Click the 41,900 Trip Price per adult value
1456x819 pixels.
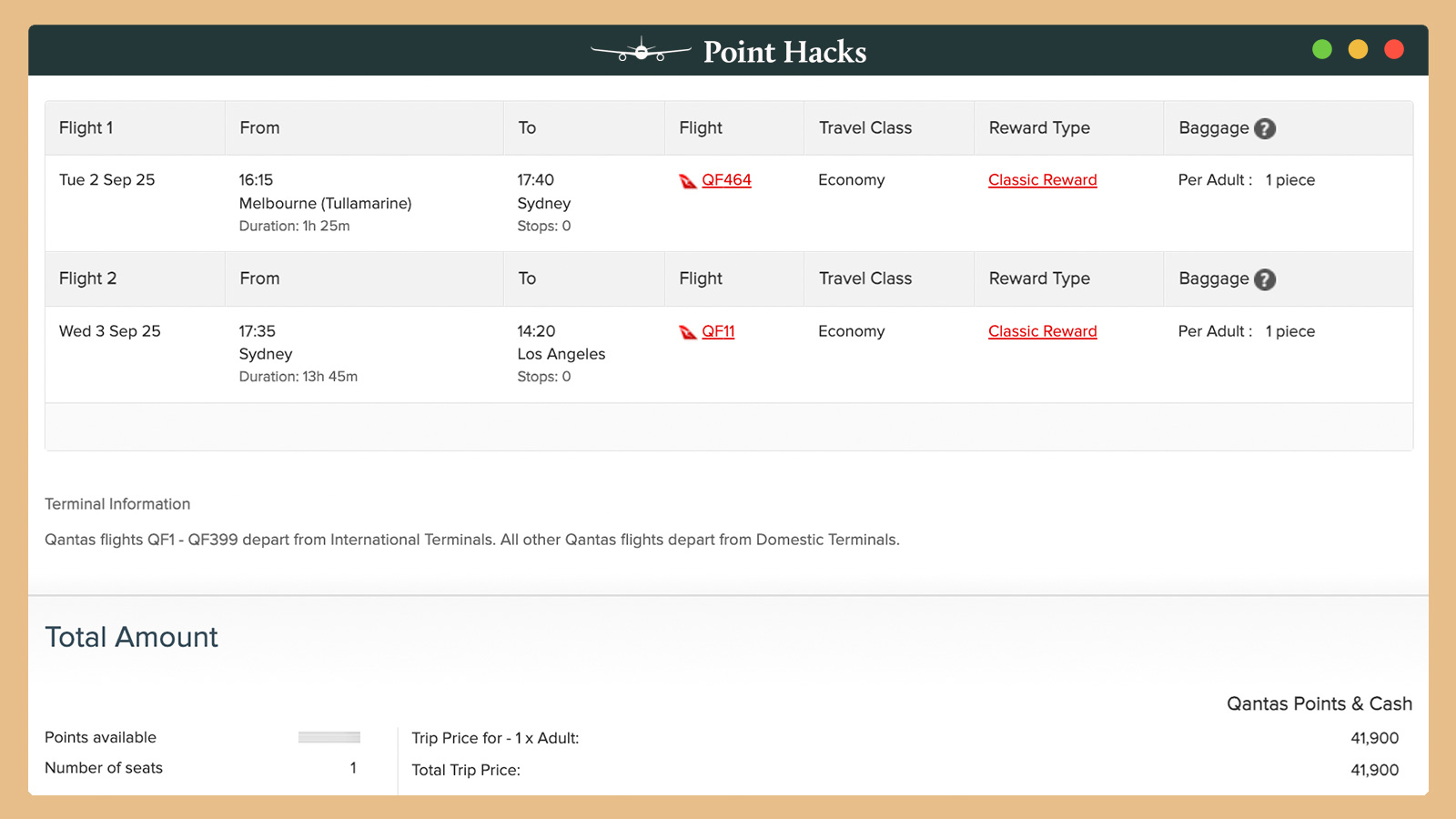coord(1375,738)
